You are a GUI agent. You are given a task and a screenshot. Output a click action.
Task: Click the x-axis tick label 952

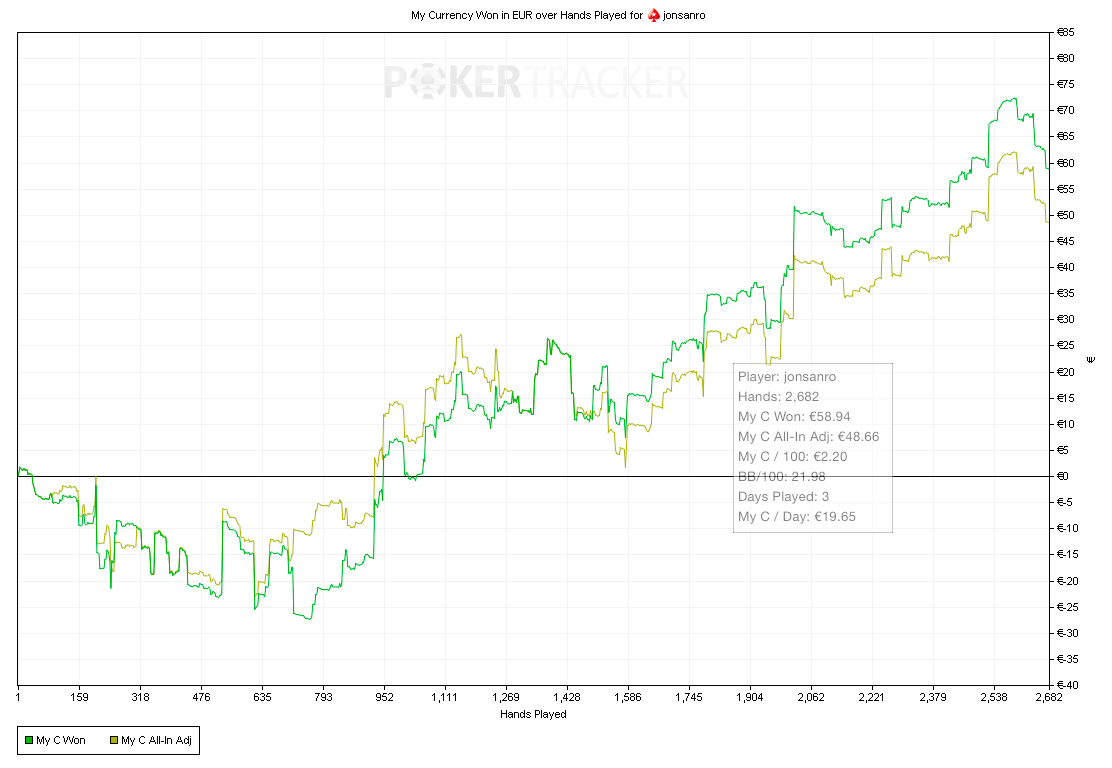pyautogui.click(x=384, y=697)
